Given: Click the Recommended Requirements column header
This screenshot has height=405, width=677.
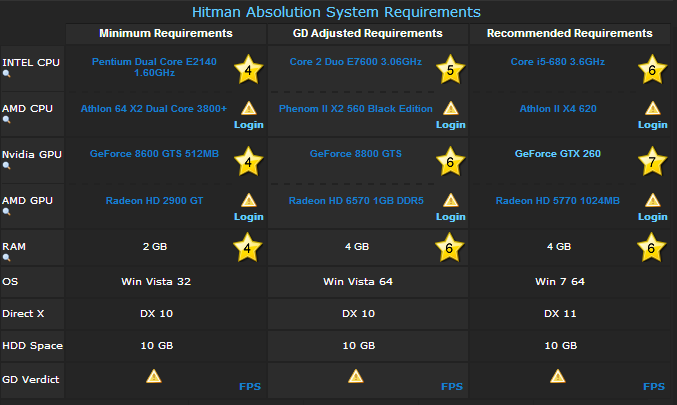Looking at the screenshot, I should (570, 33).
